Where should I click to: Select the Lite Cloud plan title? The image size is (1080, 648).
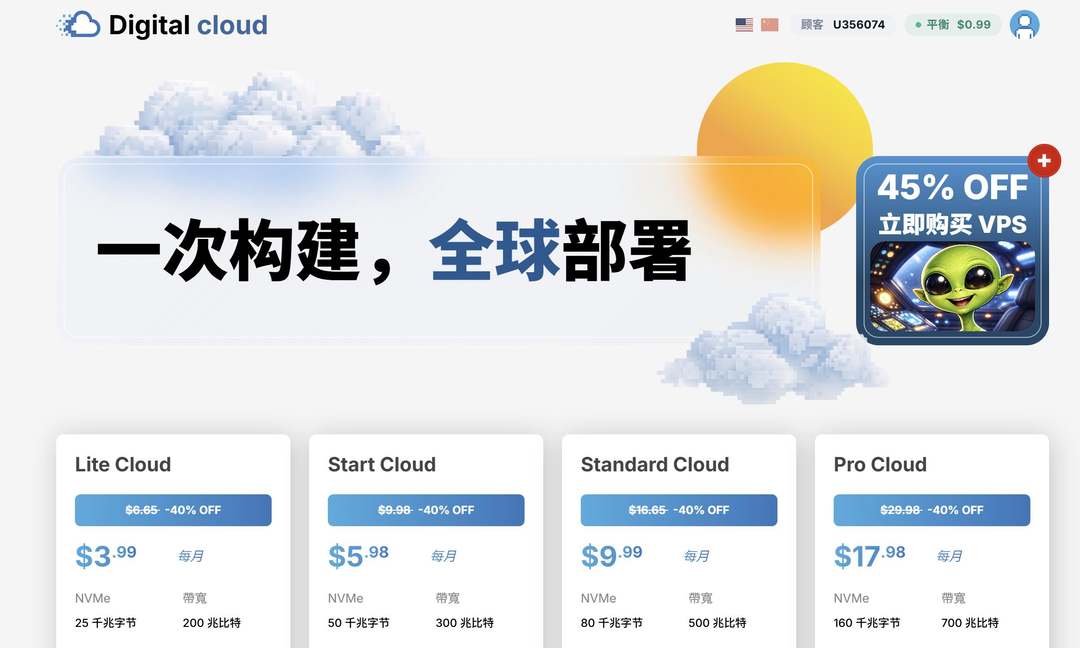click(x=123, y=464)
